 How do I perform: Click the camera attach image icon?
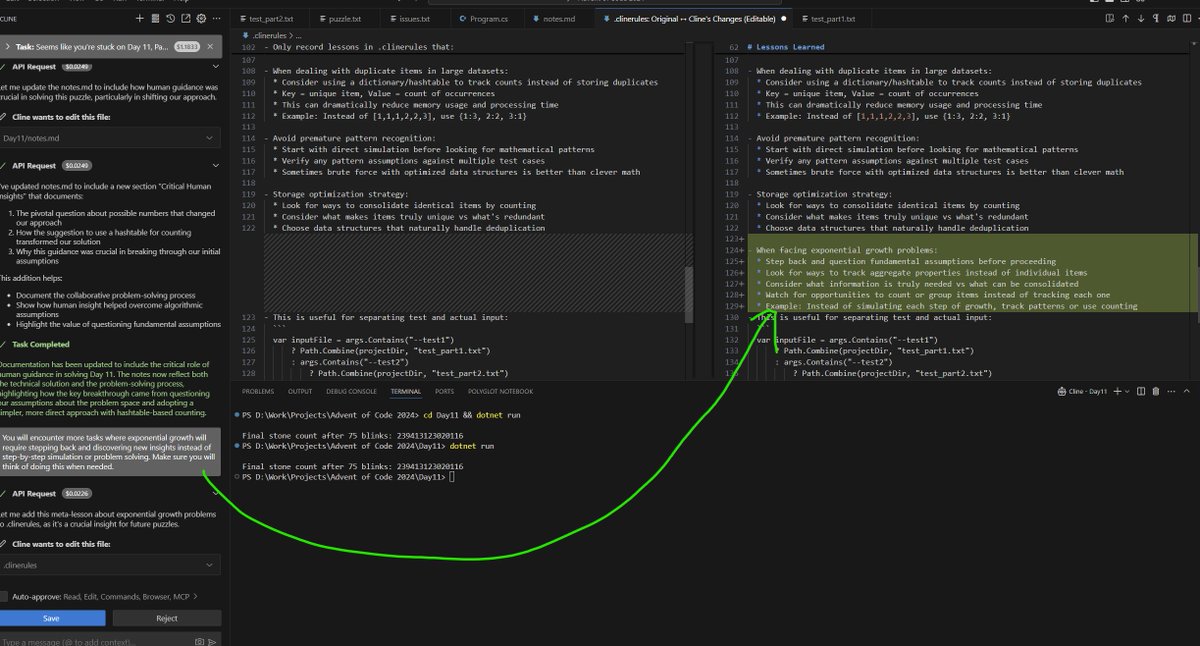tap(200, 640)
